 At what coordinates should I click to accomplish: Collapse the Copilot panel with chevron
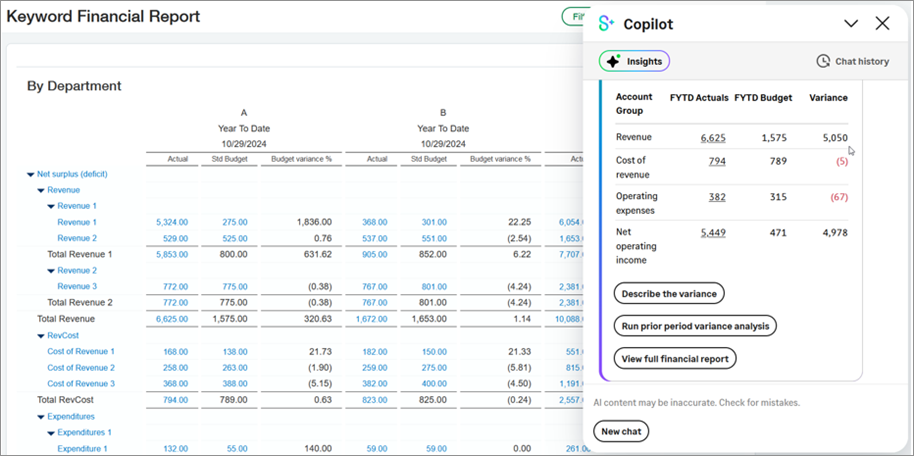pos(851,24)
